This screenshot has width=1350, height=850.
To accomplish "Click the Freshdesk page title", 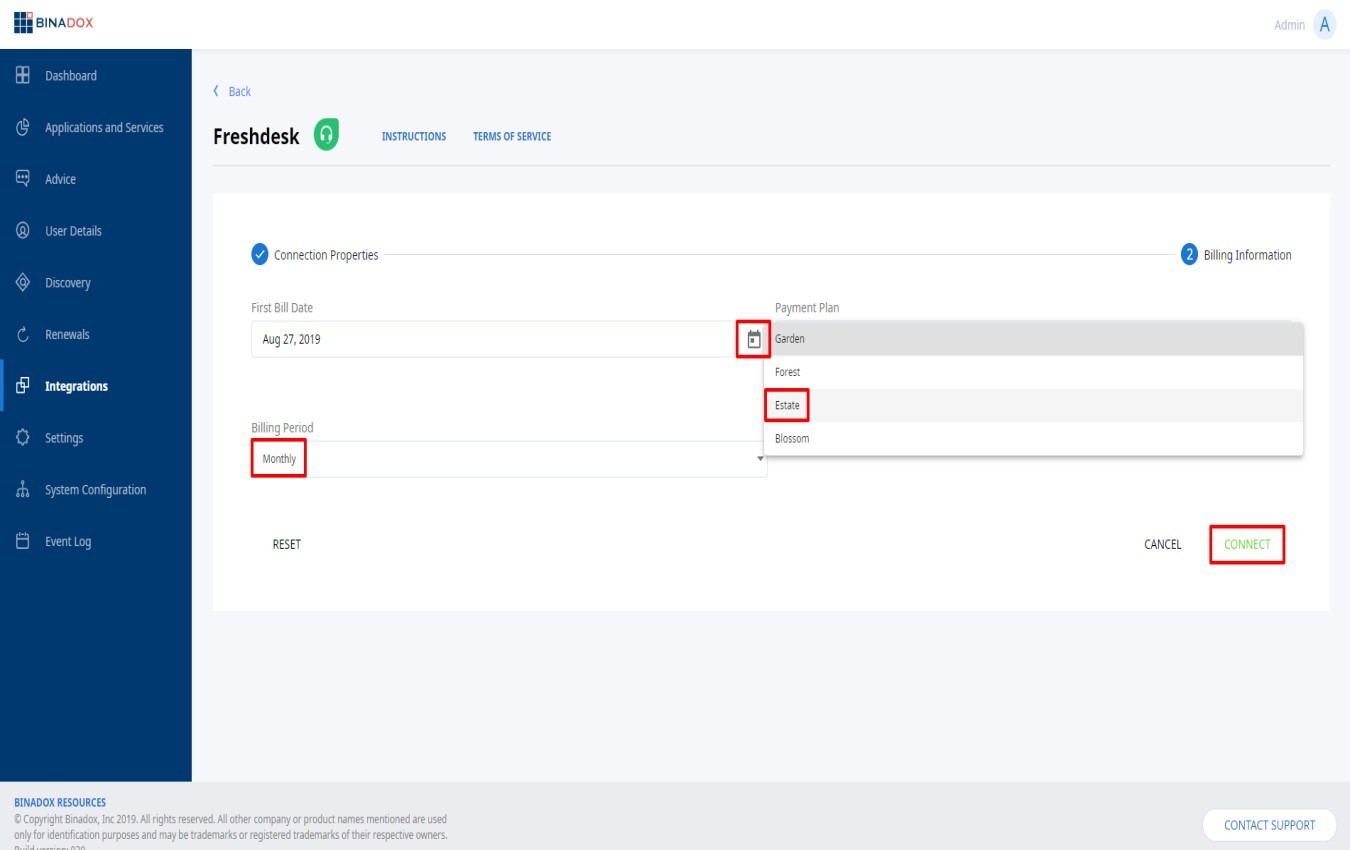I will (x=256, y=137).
